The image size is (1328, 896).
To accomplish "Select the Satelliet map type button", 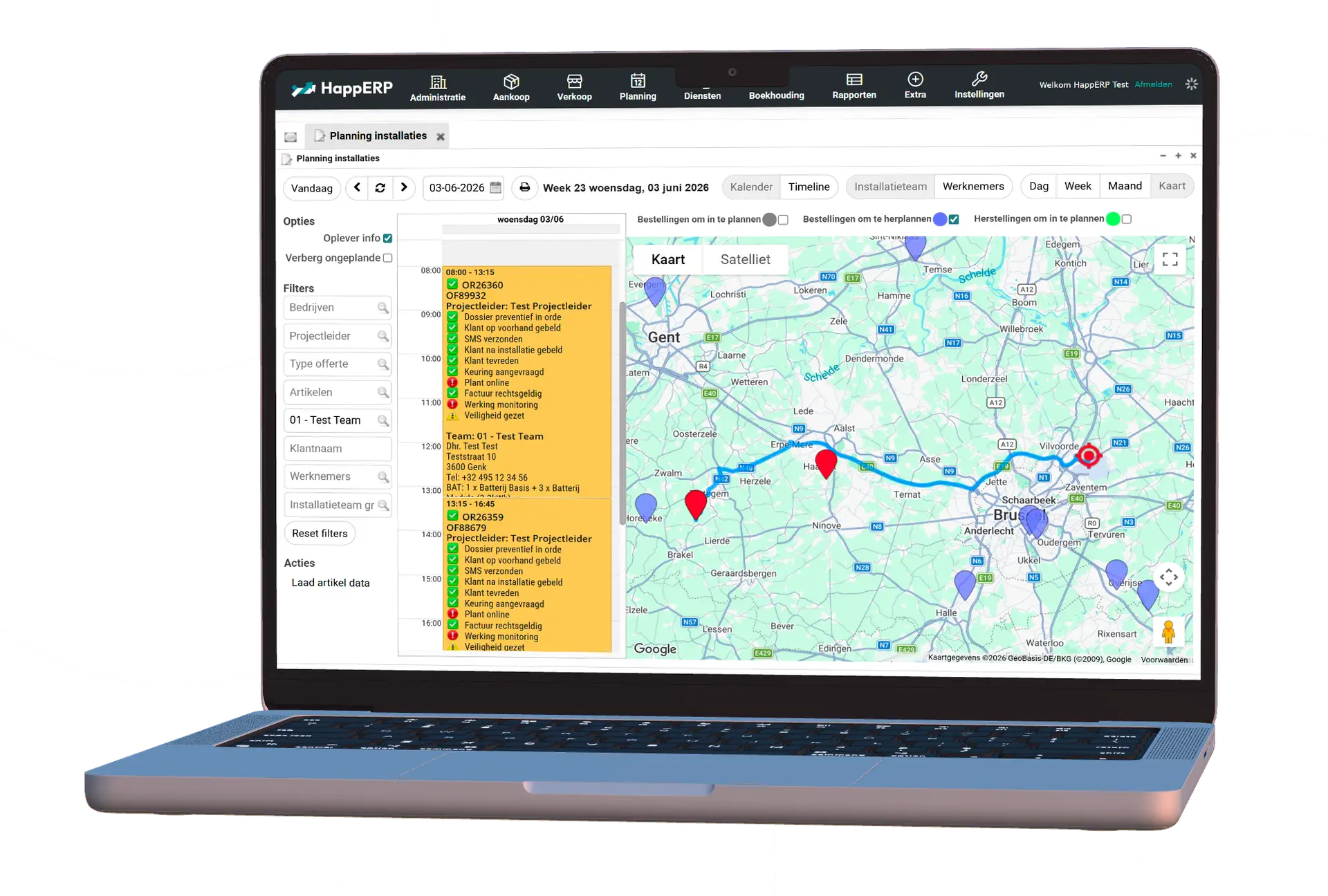I will pyautogui.click(x=745, y=259).
